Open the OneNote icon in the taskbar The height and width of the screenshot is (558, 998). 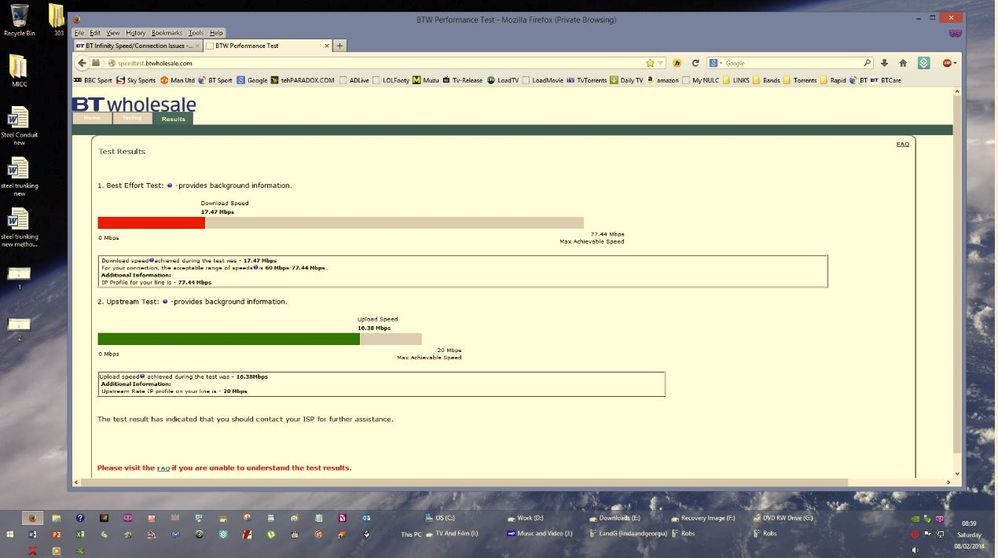tap(342, 518)
